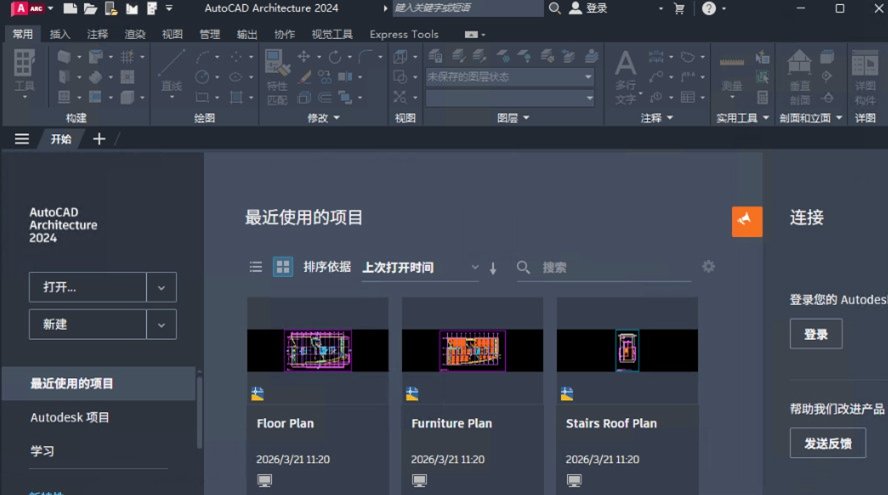This screenshot has width=888, height=495.
Task: Click the 新建 button
Action: pos(88,325)
